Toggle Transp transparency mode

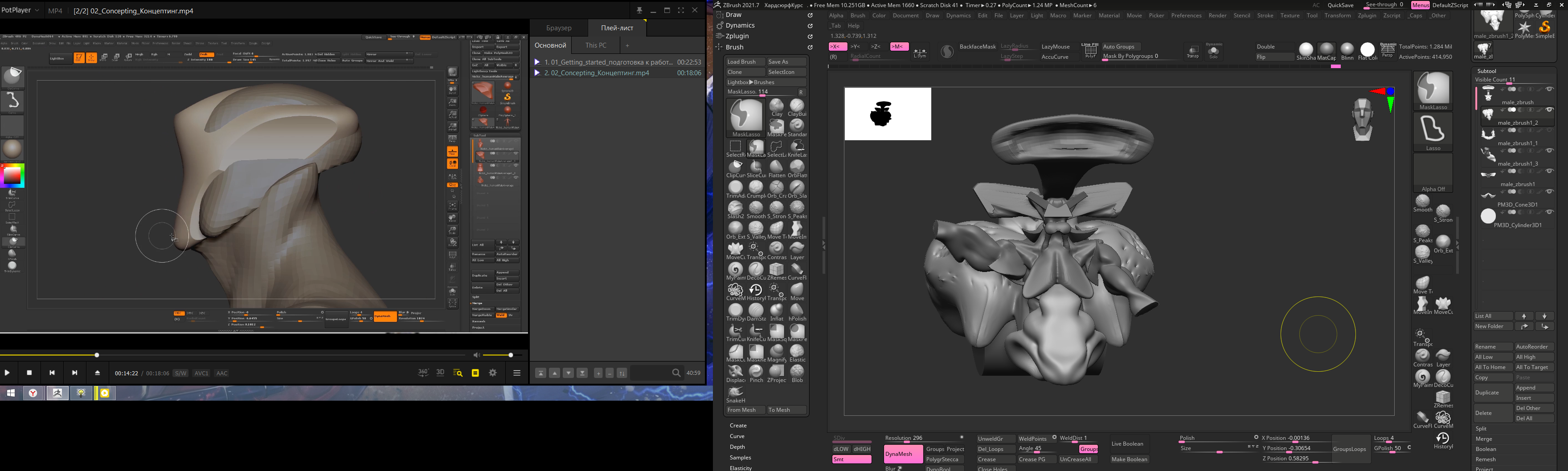(1193, 53)
